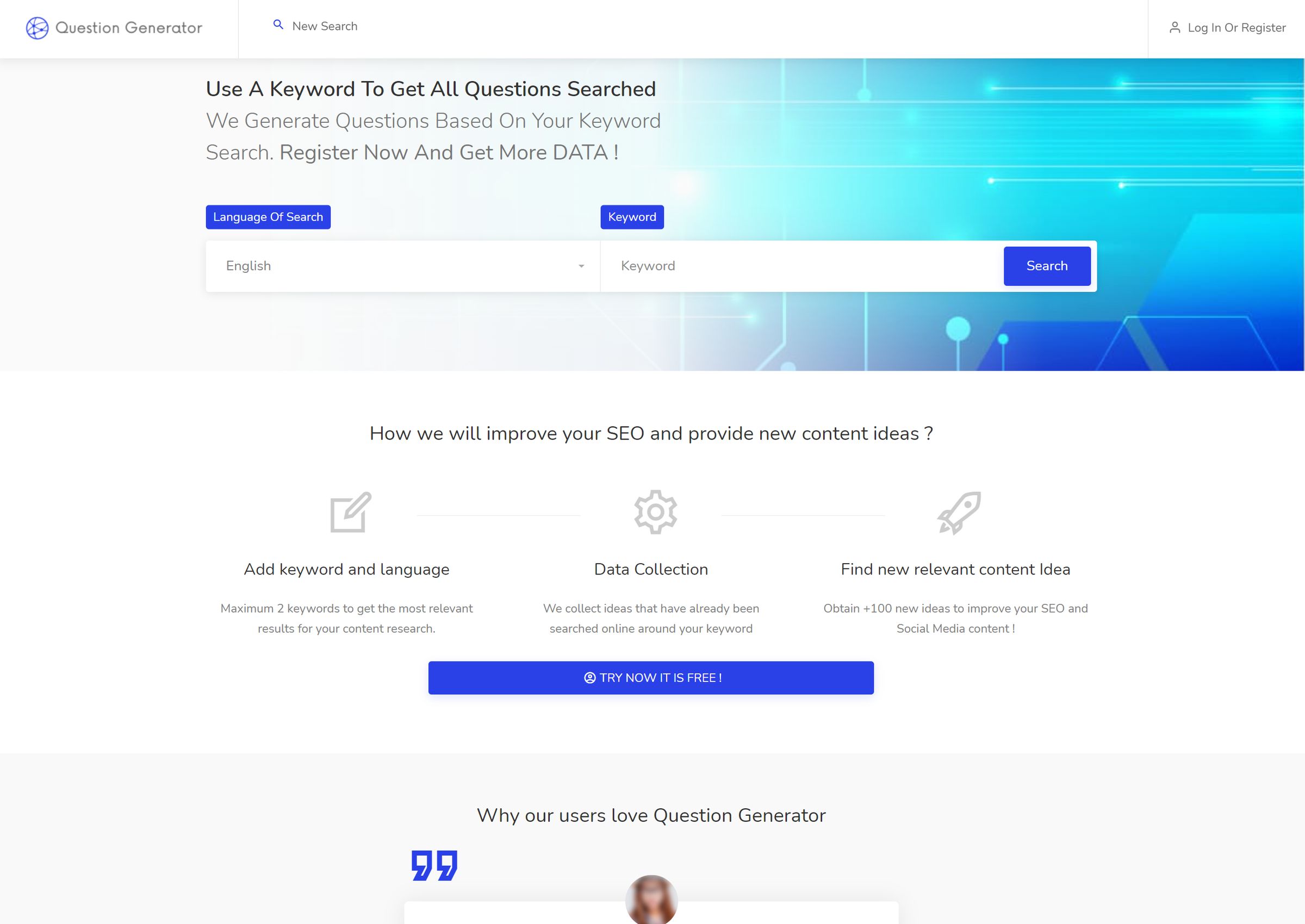
Task: Click the Search button
Action: coord(1047,266)
